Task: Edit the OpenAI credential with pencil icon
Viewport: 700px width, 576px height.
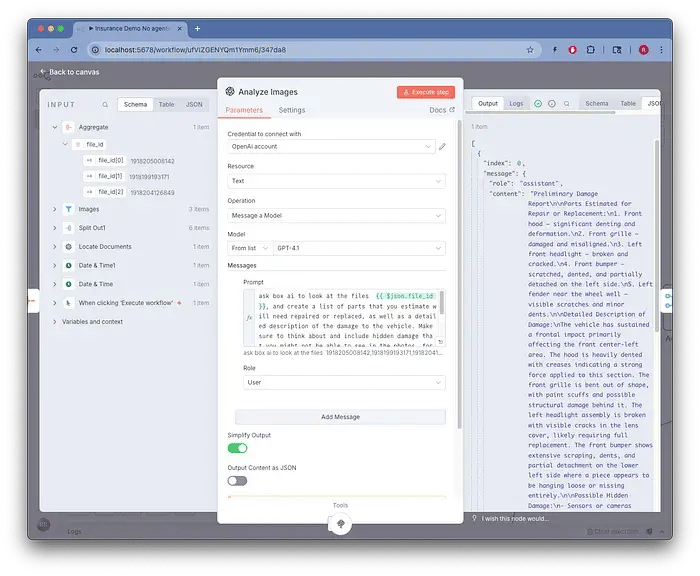Action: [x=442, y=146]
